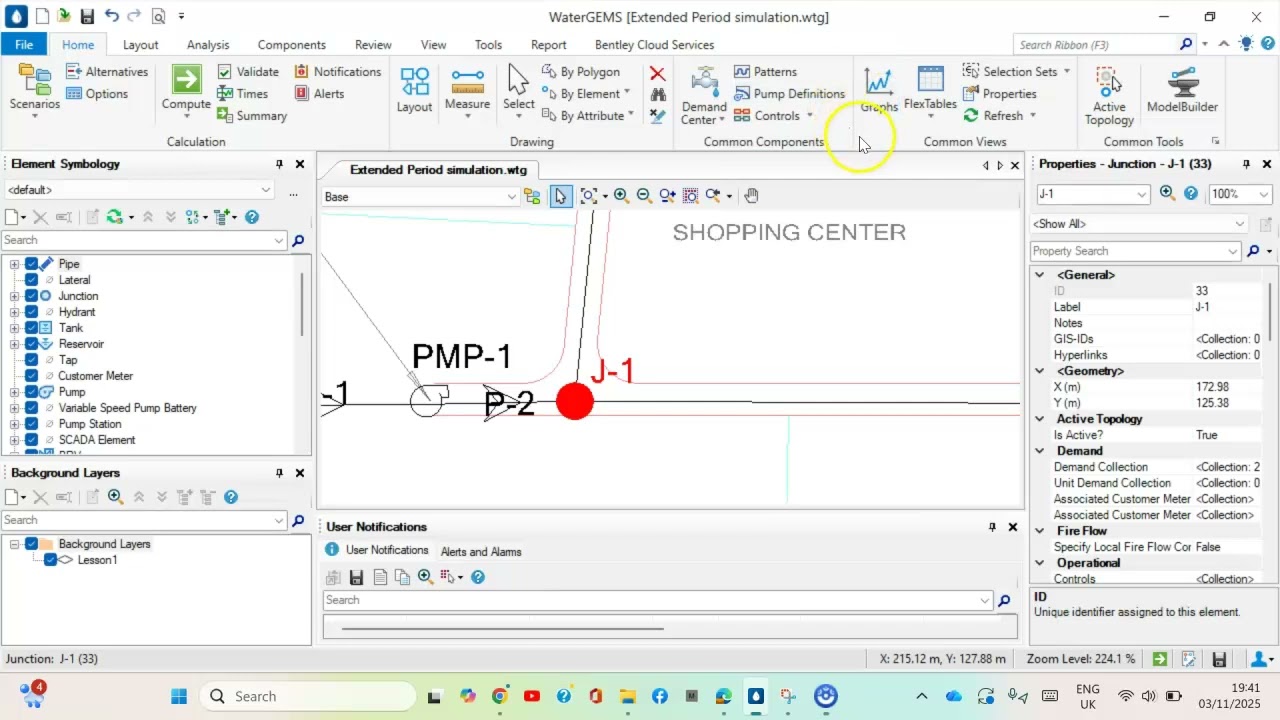The height and width of the screenshot is (720, 1280).
Task: Click Element Symbology search magnifier
Action: pyautogui.click(x=297, y=240)
